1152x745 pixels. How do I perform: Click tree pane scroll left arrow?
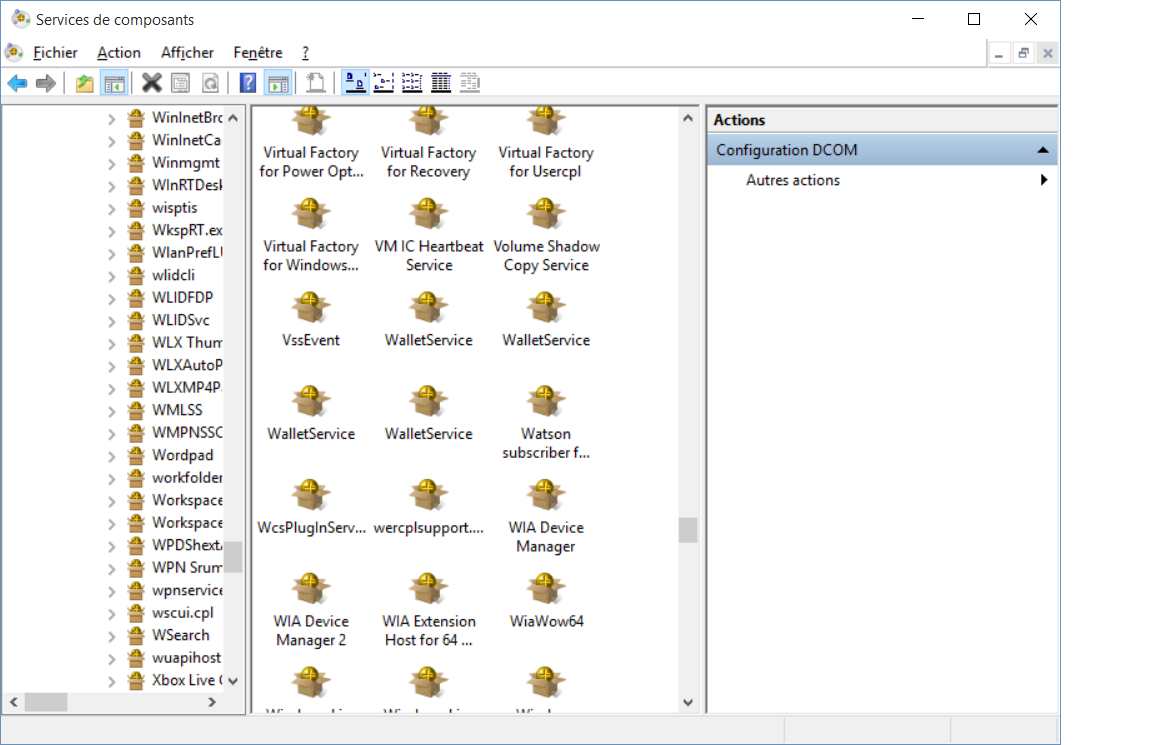(13, 702)
